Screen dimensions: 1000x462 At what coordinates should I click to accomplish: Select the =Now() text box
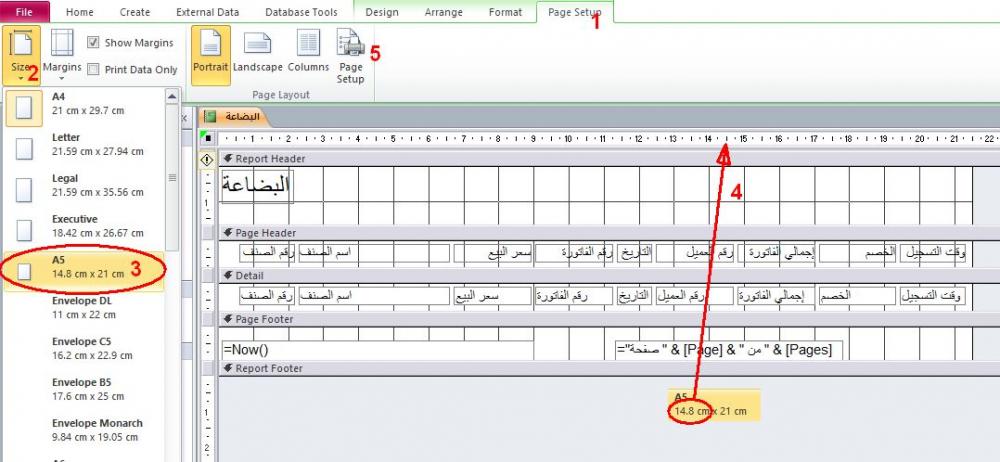point(377,350)
